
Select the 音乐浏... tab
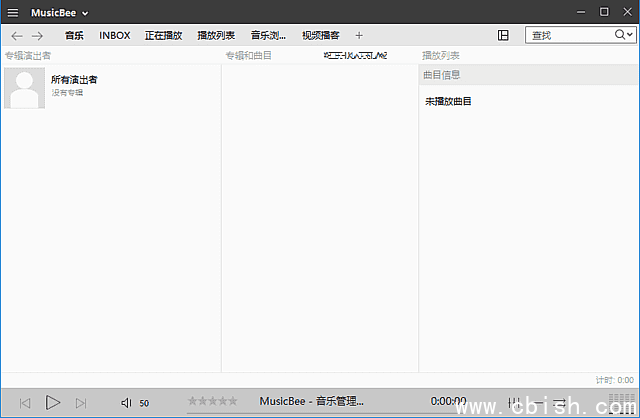[x=268, y=36]
